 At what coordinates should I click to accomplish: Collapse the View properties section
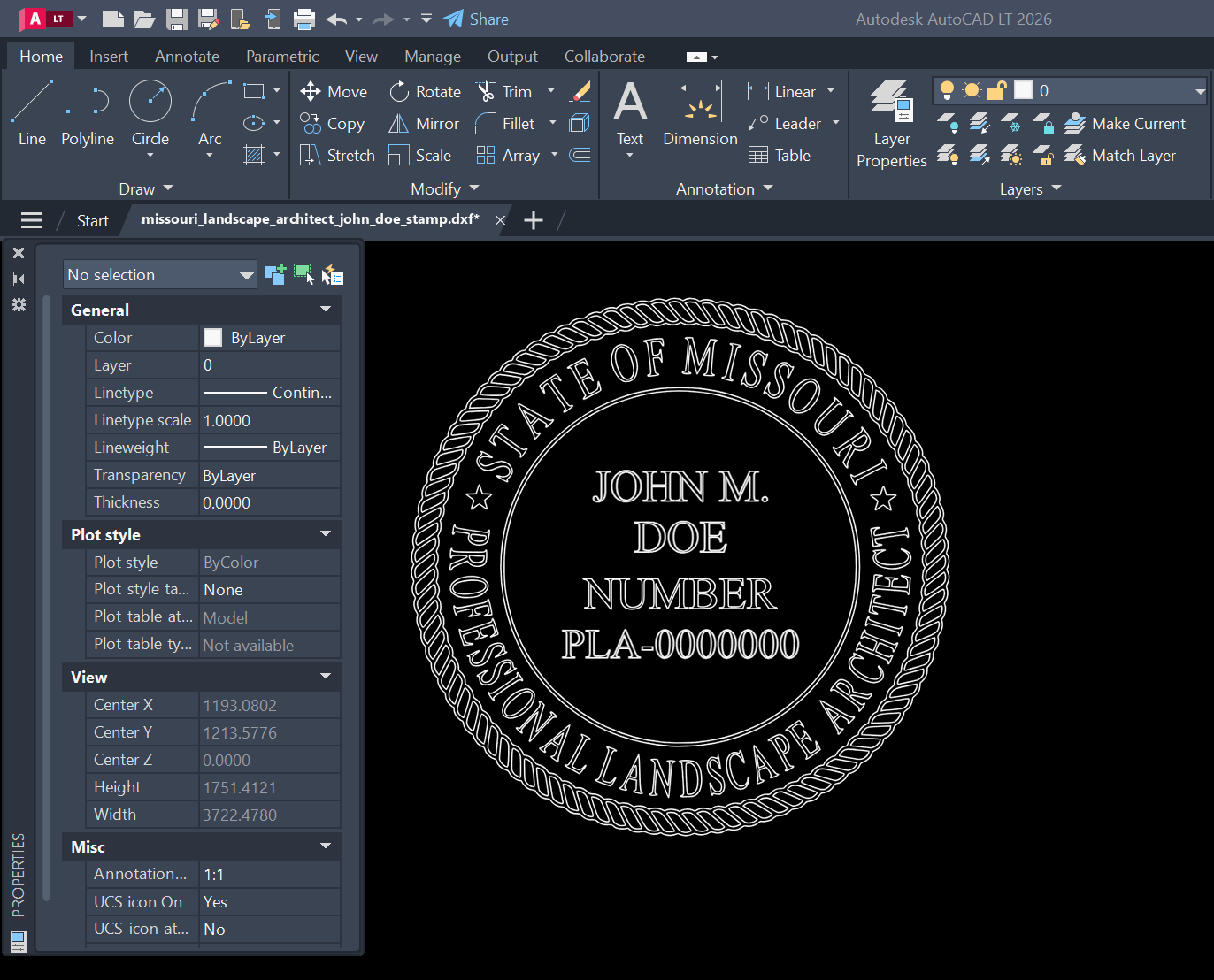(326, 677)
